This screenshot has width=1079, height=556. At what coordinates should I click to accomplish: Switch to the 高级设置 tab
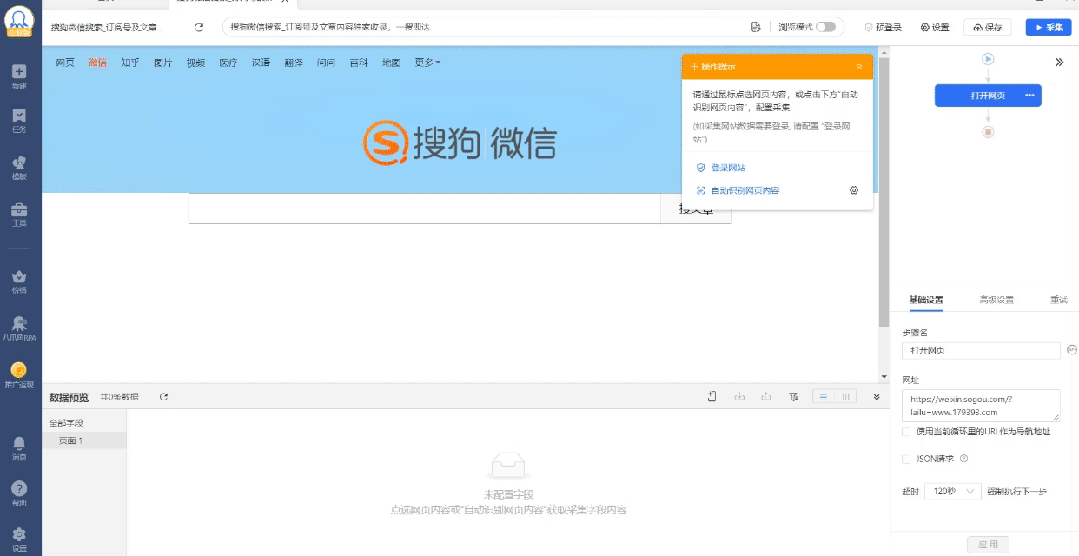996,300
